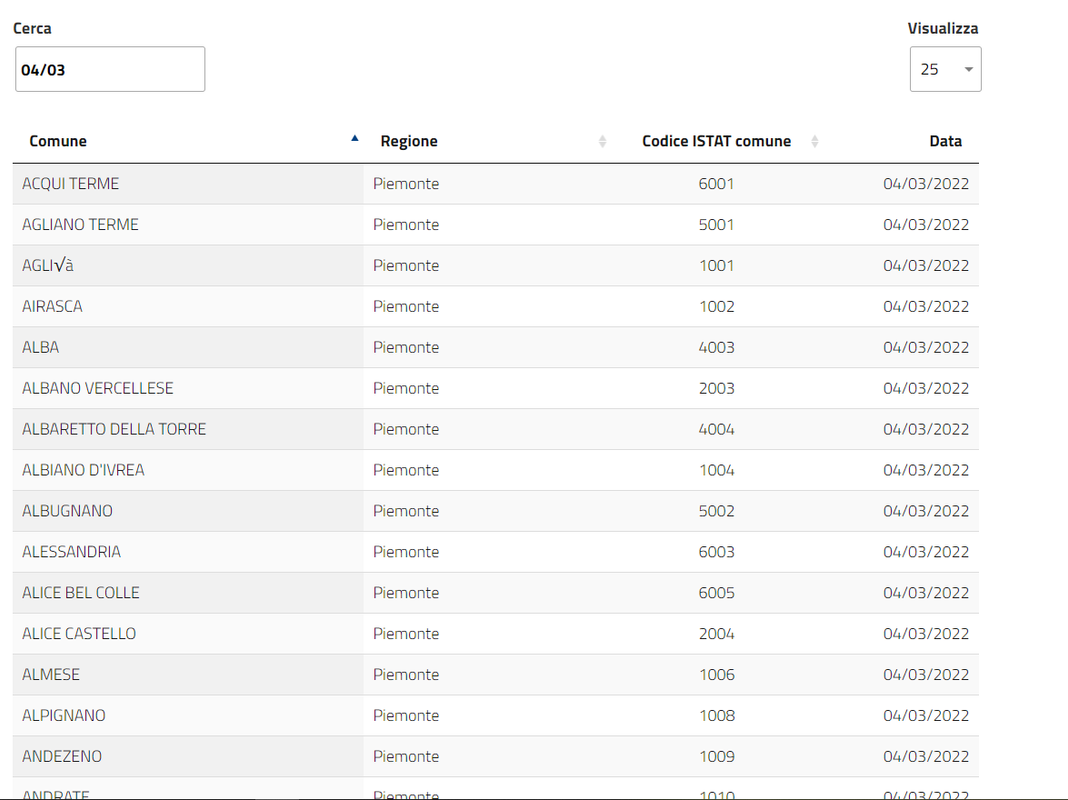Click Piemonte in the ALESSANDRIA row

pyautogui.click(x=406, y=551)
